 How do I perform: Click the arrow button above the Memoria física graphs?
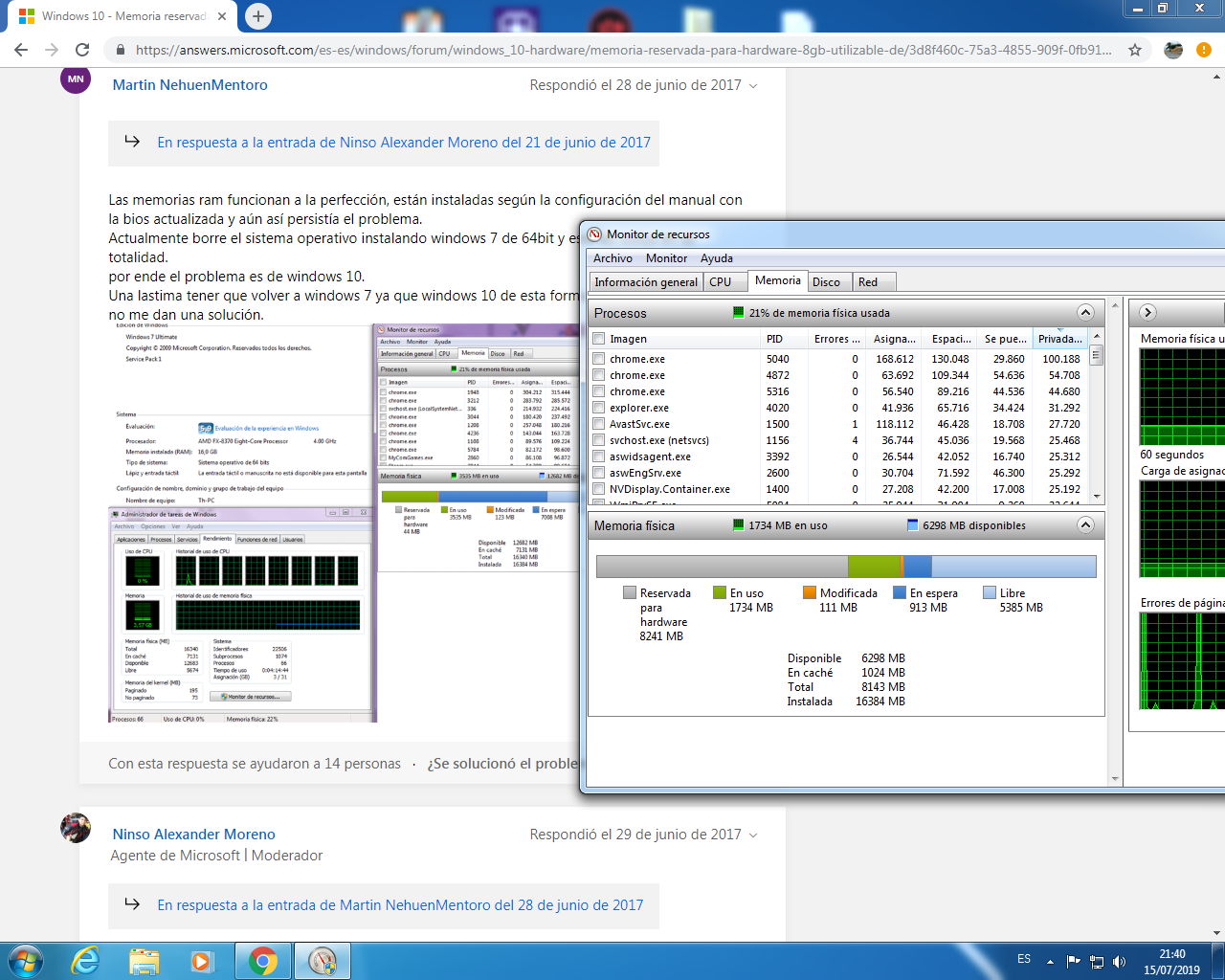coord(1147,312)
